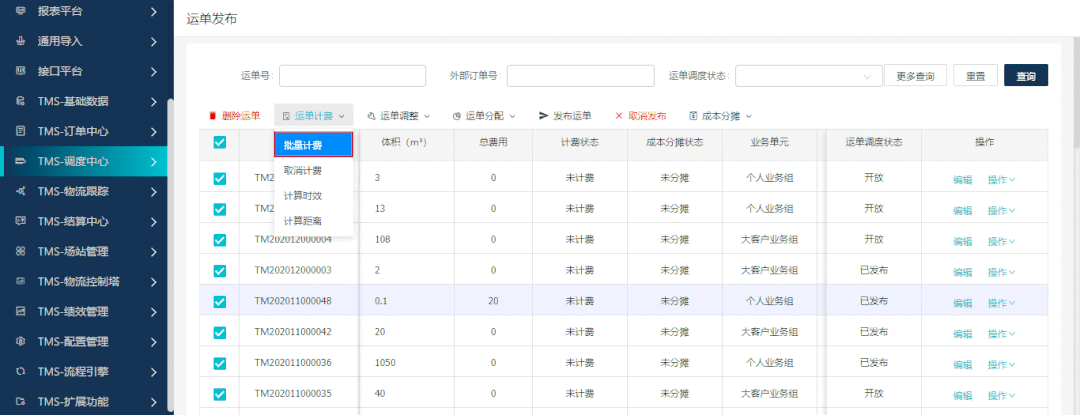This screenshot has width=1080, height=415.
Task: Click the TMS-调度中心 truck icon in sidebar
Action: pos(21,161)
